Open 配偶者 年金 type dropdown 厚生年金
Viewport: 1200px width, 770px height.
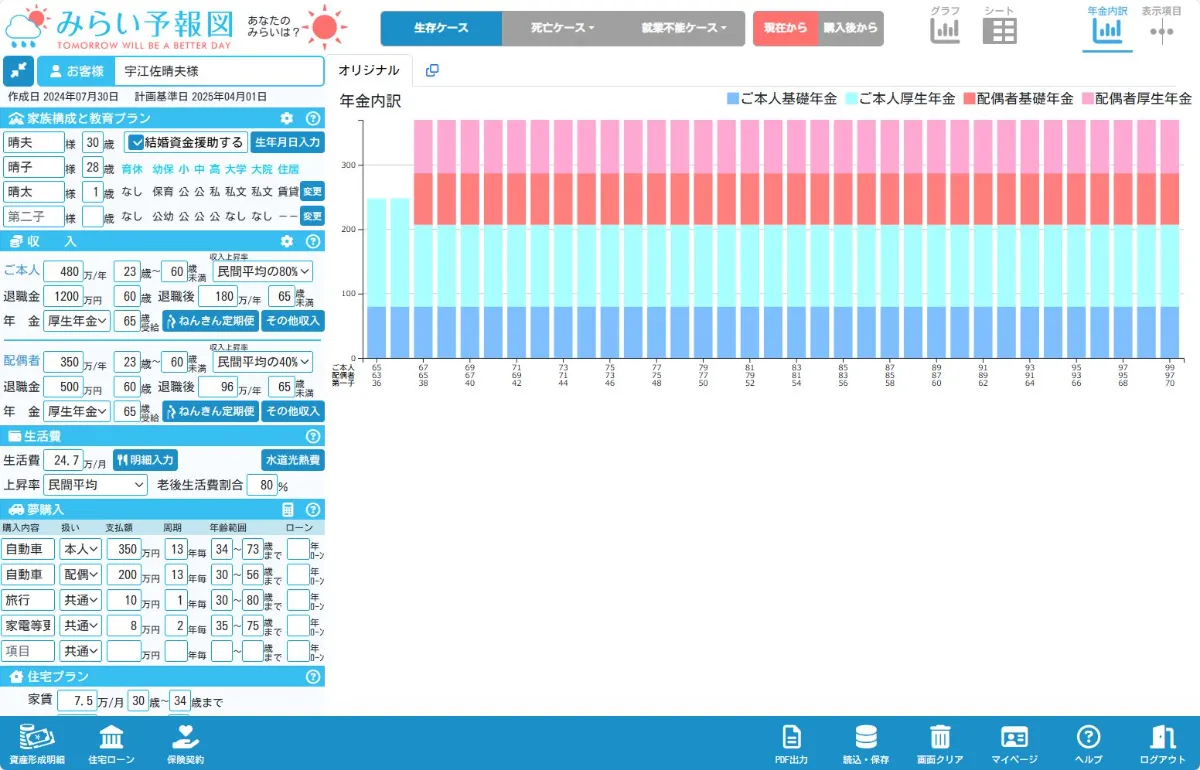78,411
